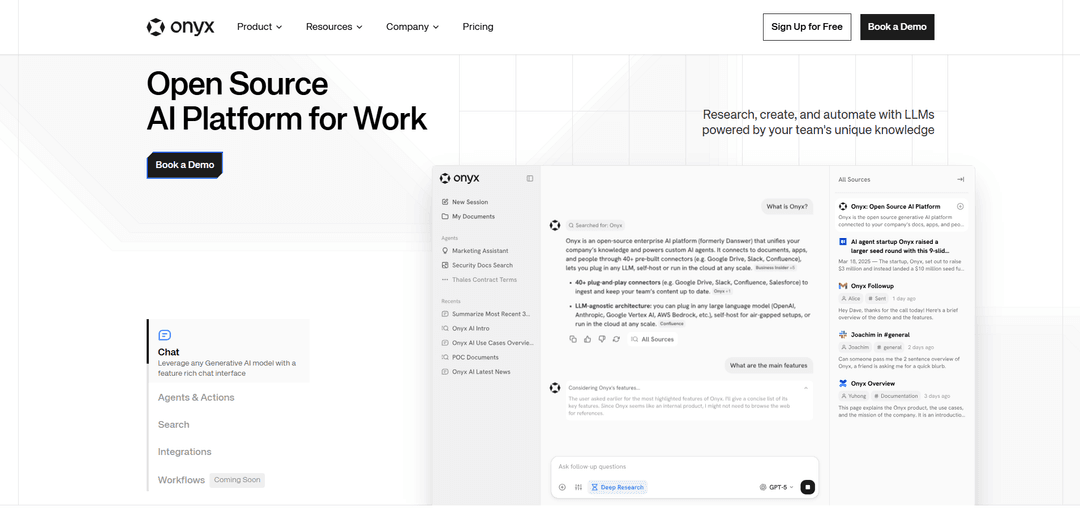Screen dimensions: 1080x520
Task: Click the Confluence icon next to Onyx Overview
Action: (x=842, y=383)
